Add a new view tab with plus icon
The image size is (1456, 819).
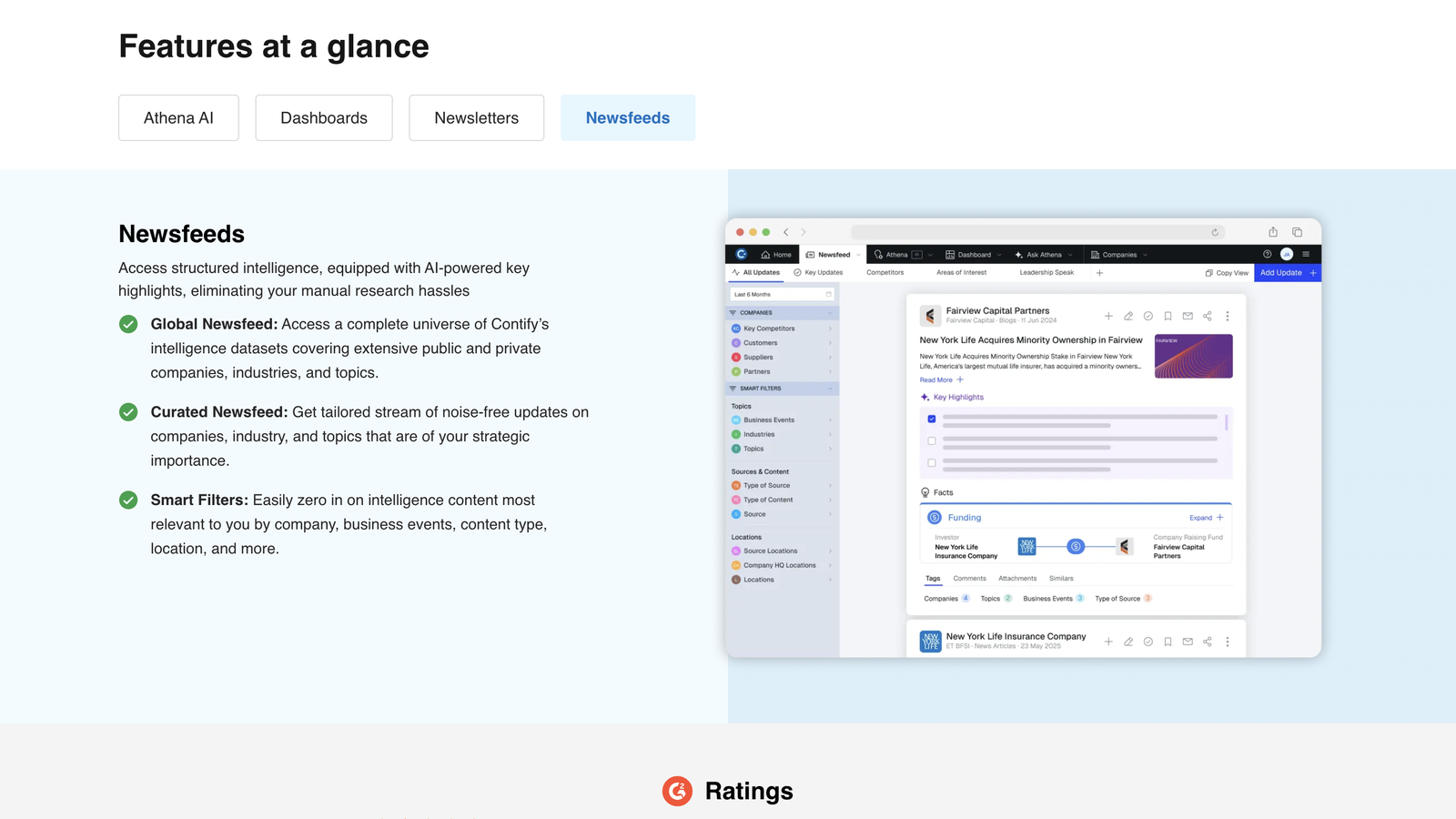[x=1099, y=272]
